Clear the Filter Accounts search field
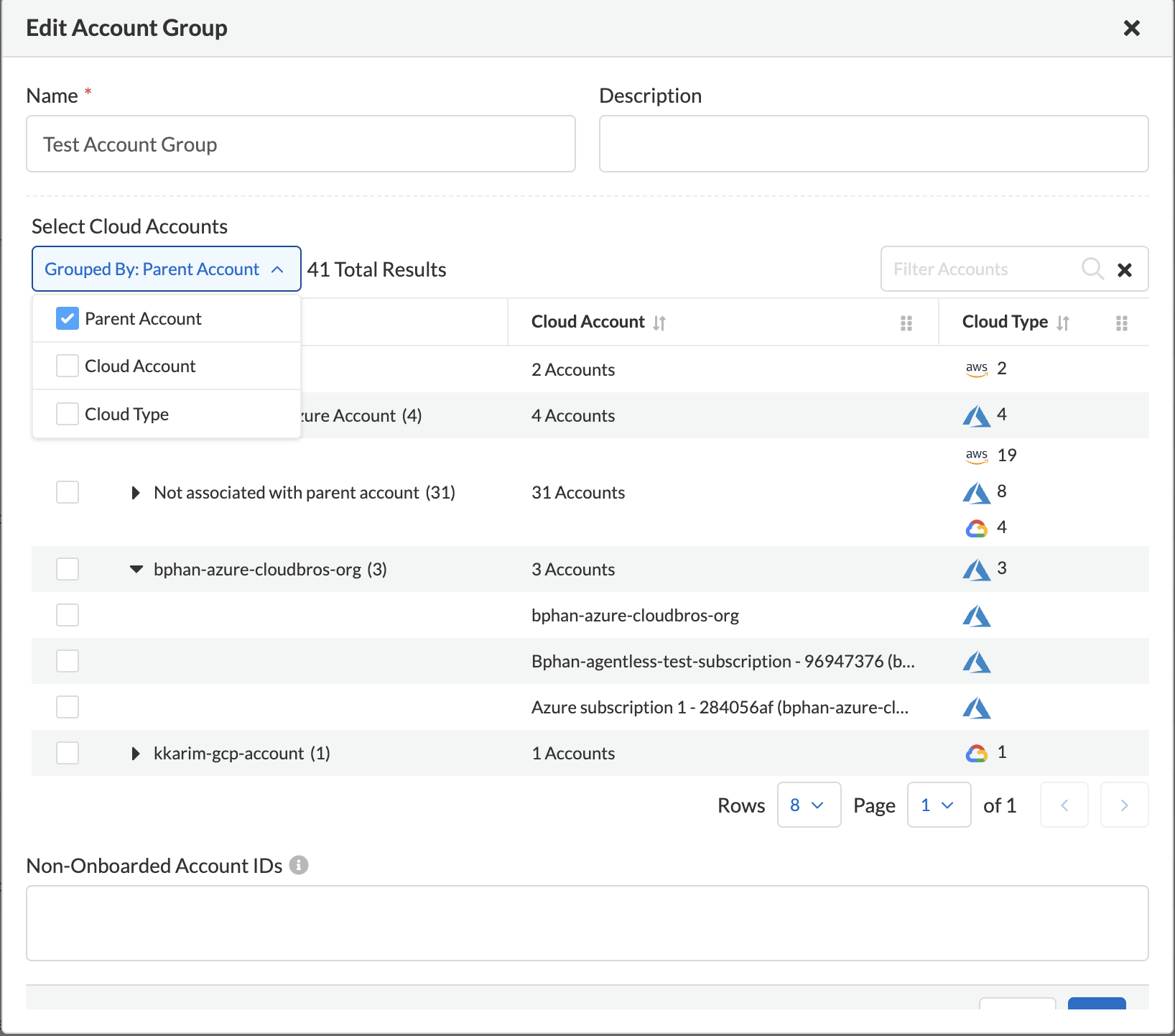The height and width of the screenshot is (1036, 1175). (1125, 269)
